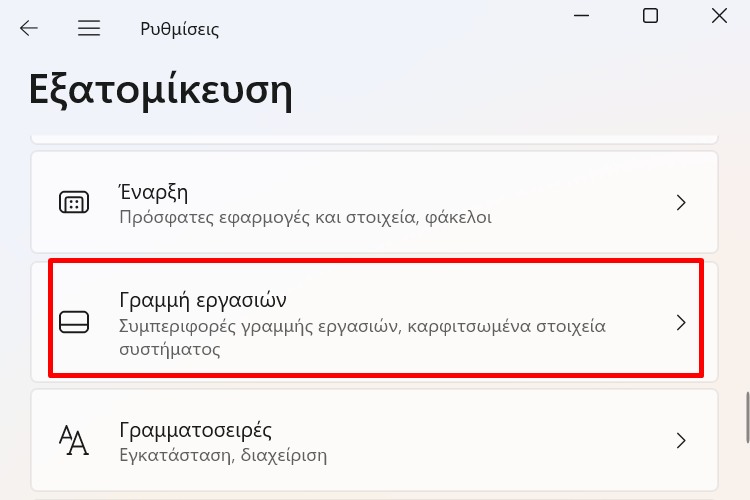This screenshot has width=750, height=500.
Task: Click the Γραμματοσειρές AA fonts icon
Action: 74,440
